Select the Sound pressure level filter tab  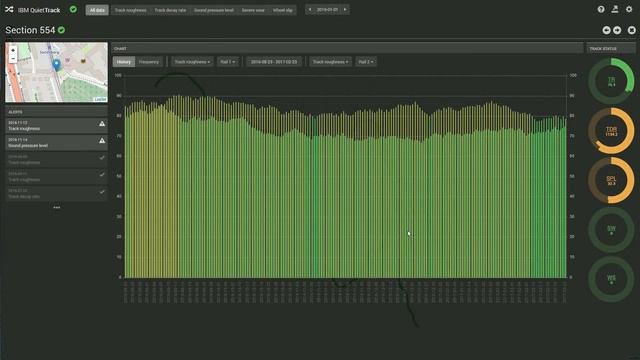214,10
